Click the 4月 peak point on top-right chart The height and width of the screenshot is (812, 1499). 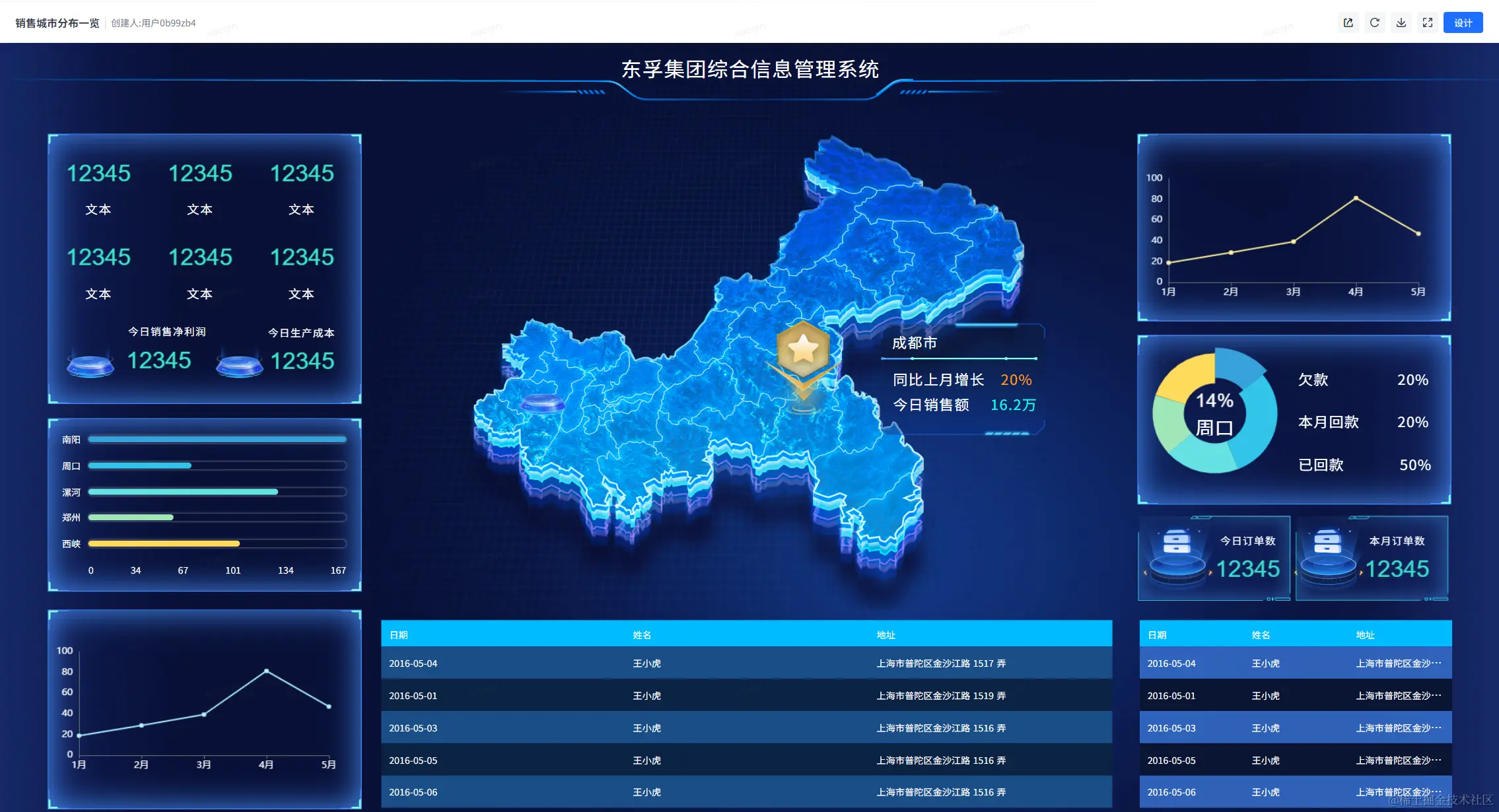[1356, 198]
